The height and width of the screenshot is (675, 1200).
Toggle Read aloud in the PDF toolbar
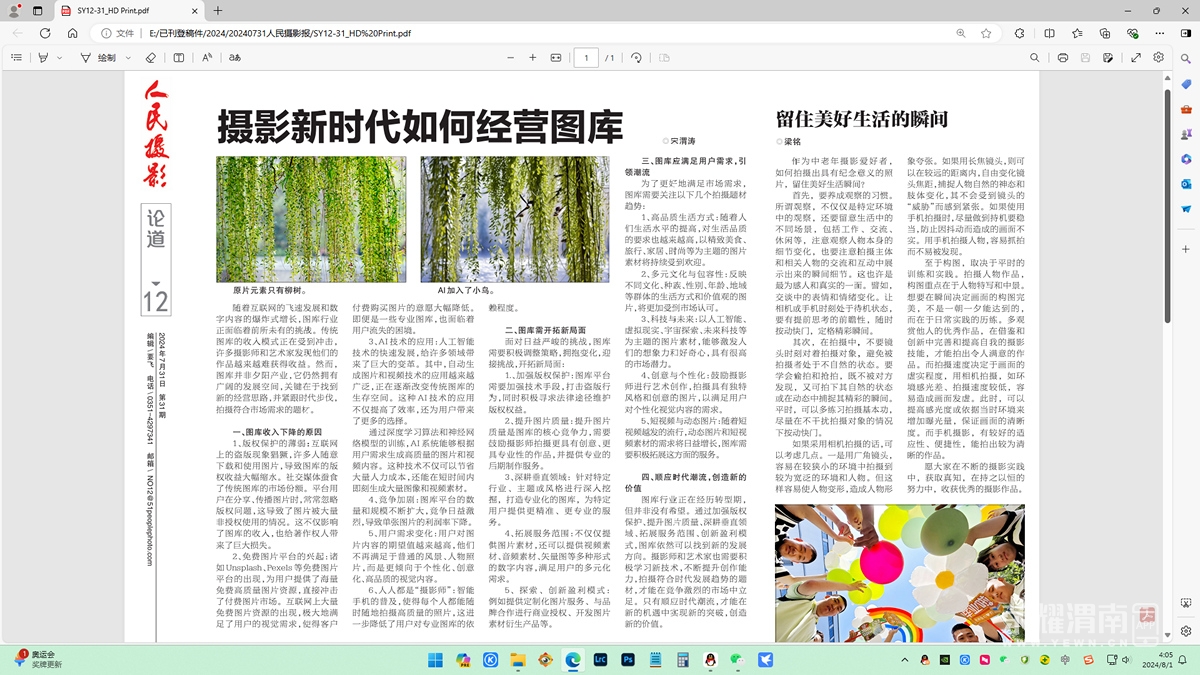click(x=207, y=58)
